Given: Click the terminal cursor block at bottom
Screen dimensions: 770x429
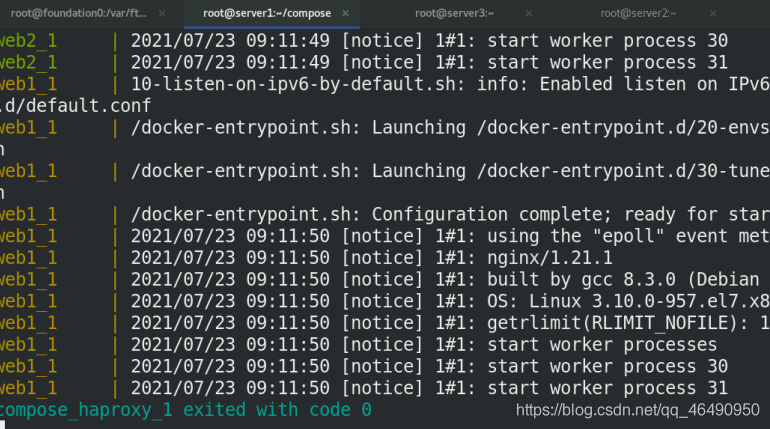Looking at the screenshot, I should 2,425.
